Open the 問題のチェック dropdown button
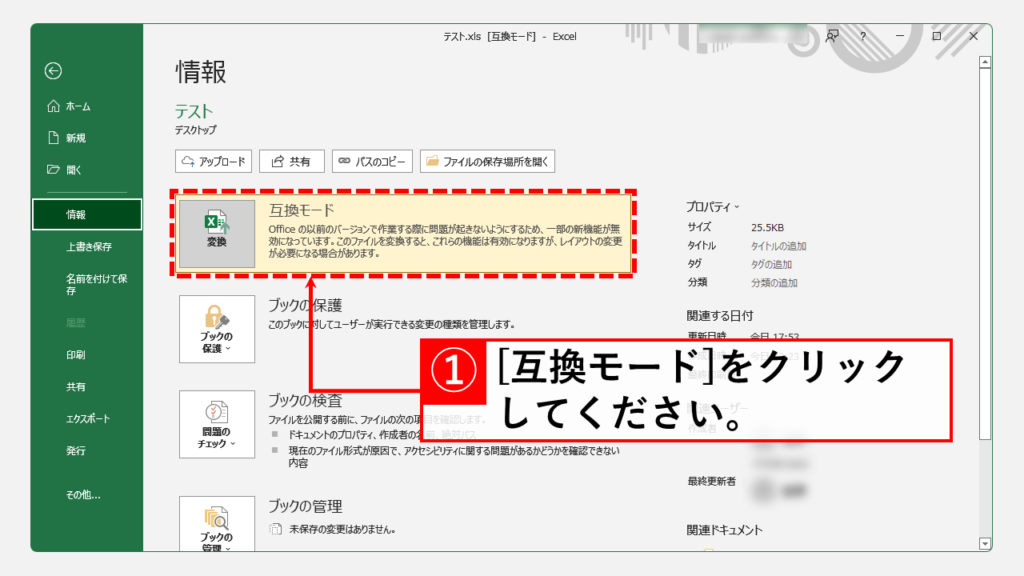This screenshot has width=1024, height=576. pos(217,424)
